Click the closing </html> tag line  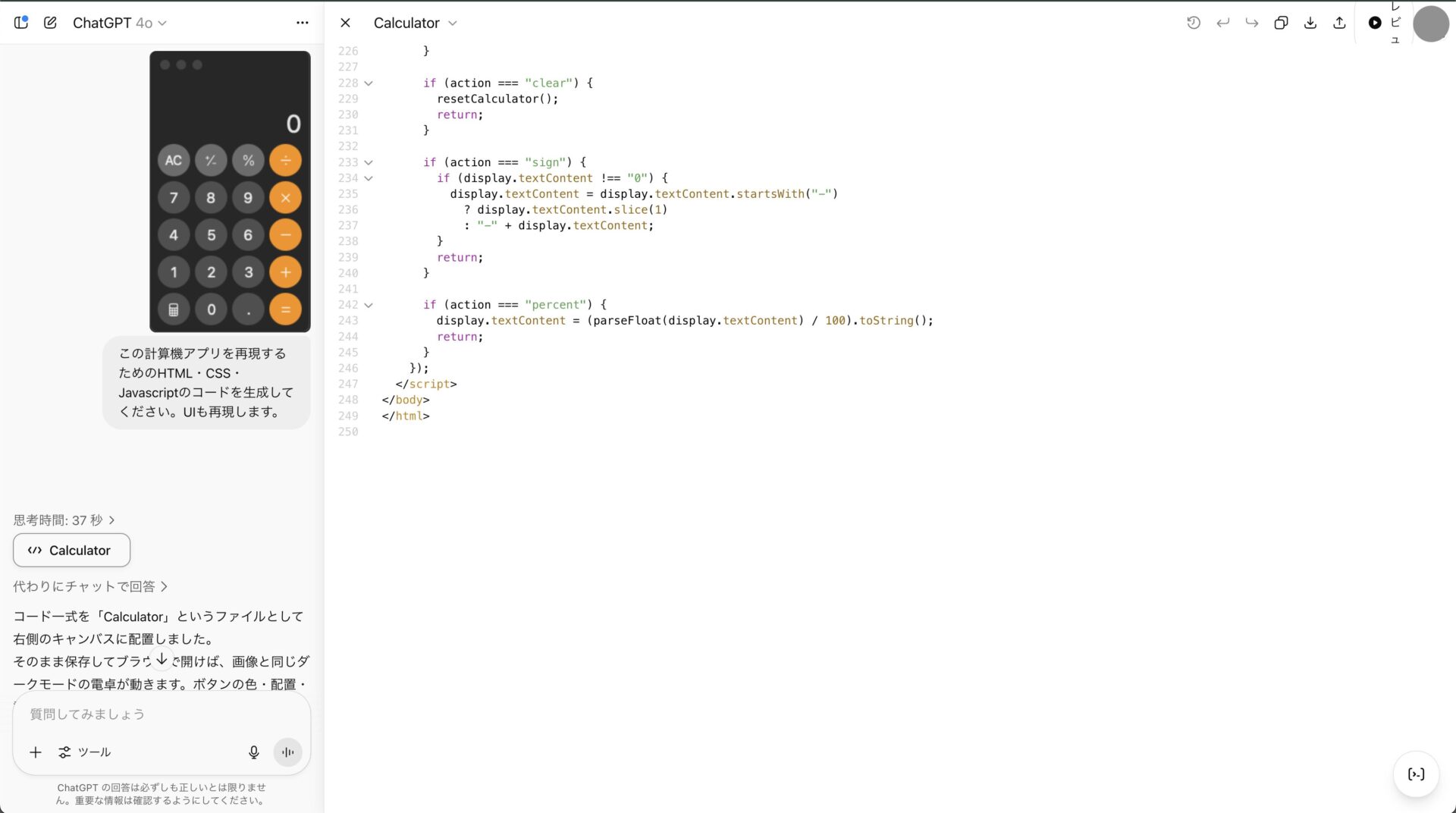pos(406,416)
